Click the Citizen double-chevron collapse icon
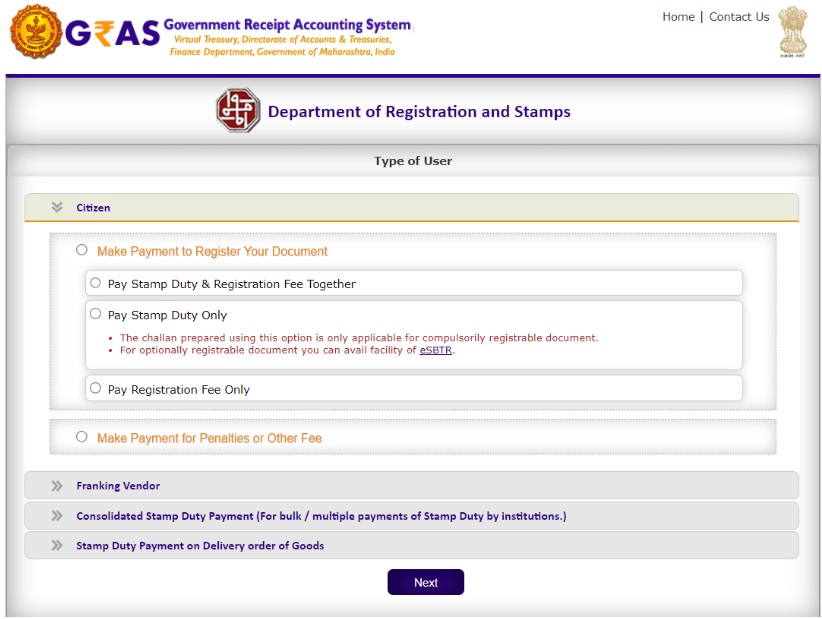The height and width of the screenshot is (619, 822). (57, 208)
